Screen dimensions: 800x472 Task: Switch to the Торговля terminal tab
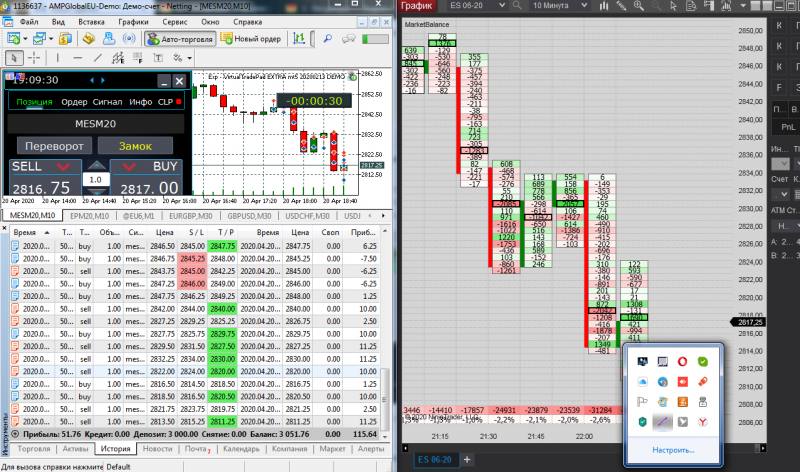34,449
